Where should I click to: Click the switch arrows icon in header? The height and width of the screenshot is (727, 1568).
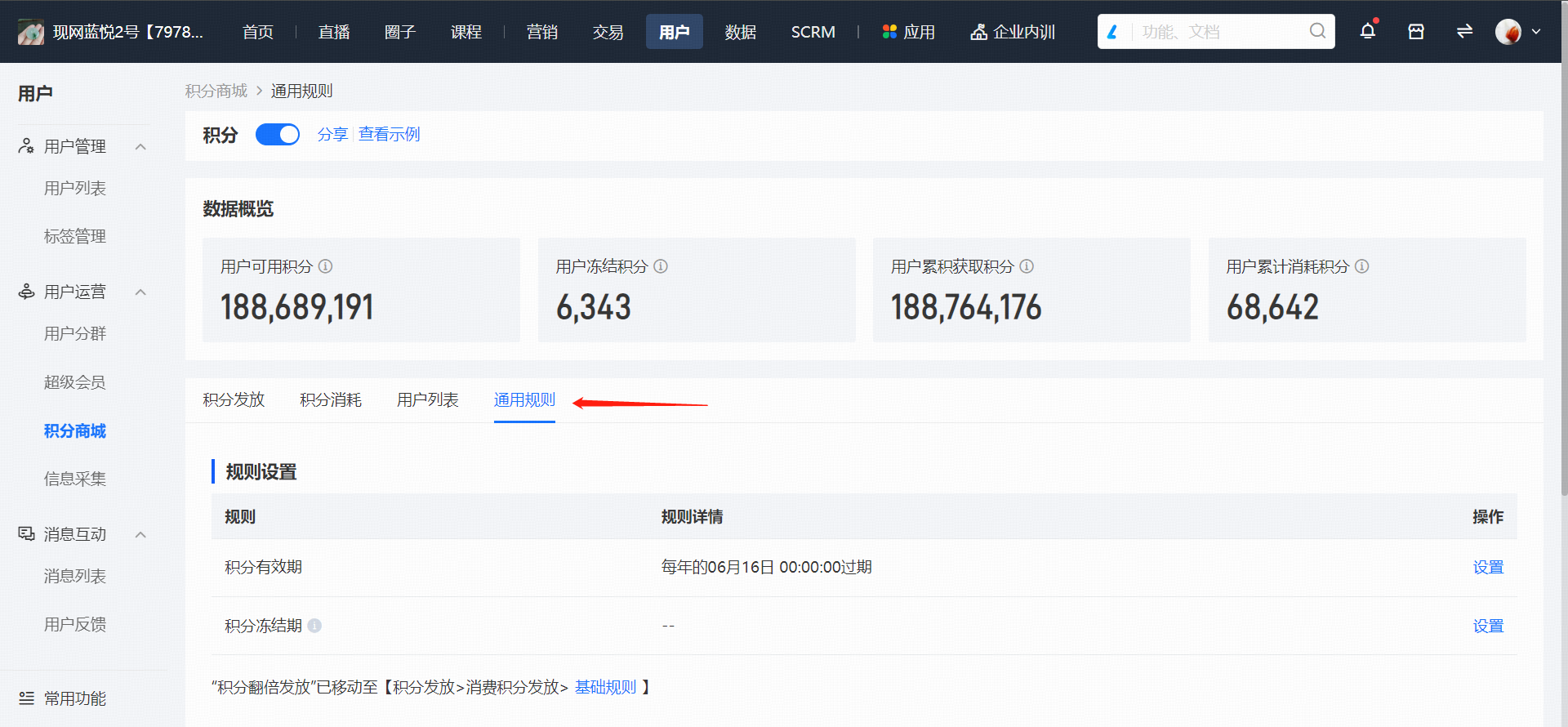(x=1464, y=31)
